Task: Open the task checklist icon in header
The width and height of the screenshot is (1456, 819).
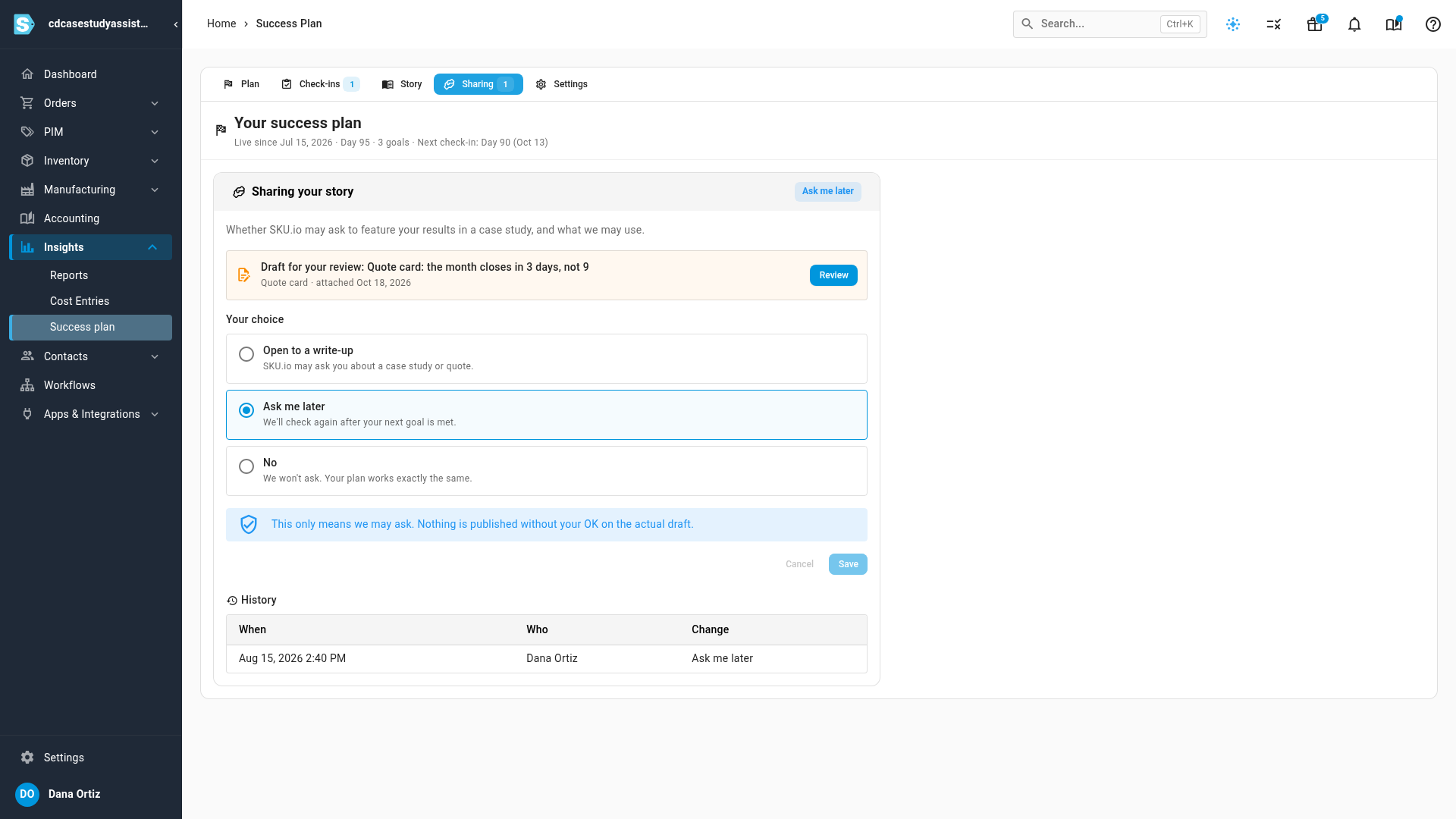Action: coord(1274,24)
